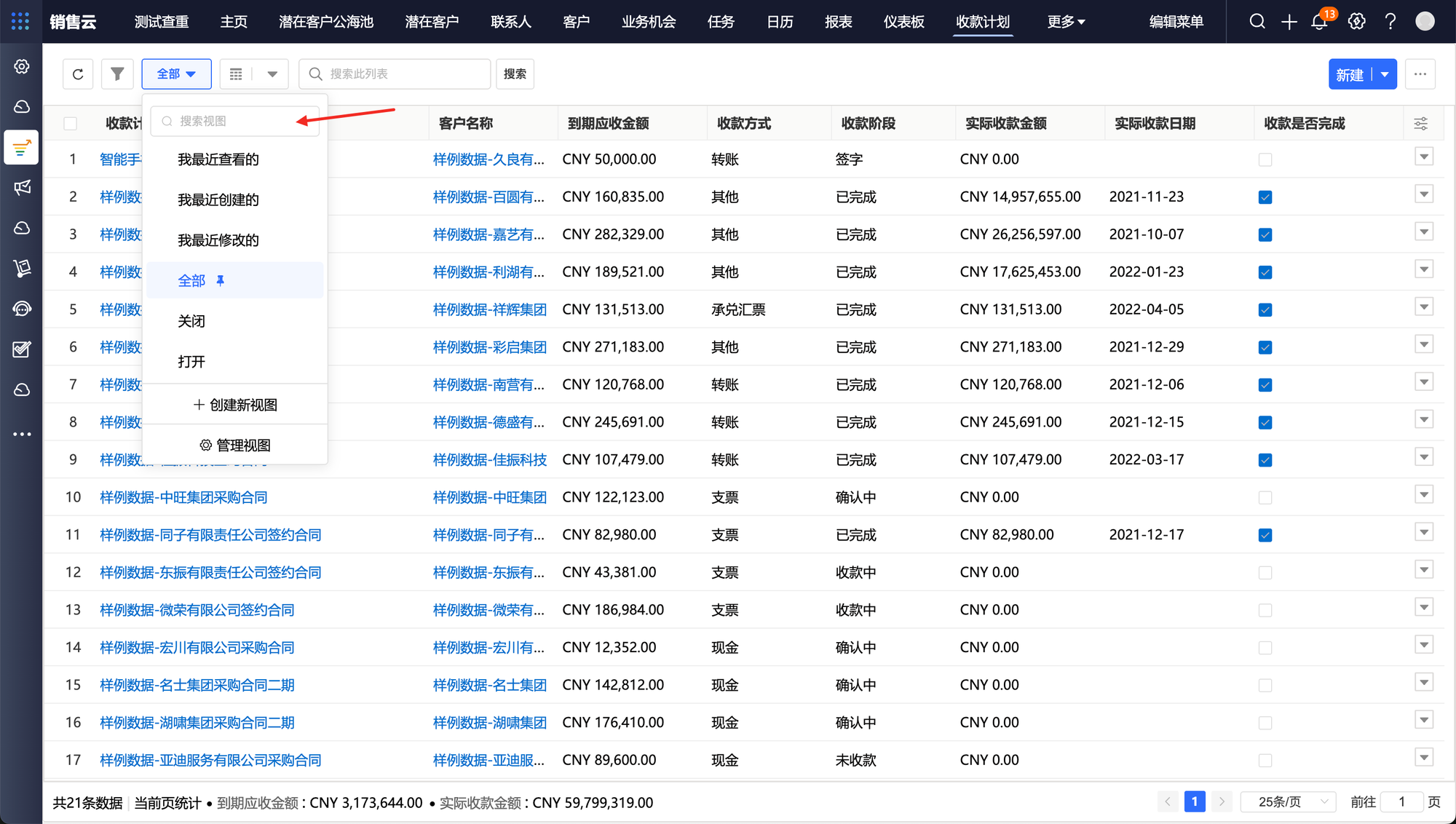This screenshot has height=824, width=1456.
Task: Open the row action dropdown for row 10
Action: point(1424,495)
